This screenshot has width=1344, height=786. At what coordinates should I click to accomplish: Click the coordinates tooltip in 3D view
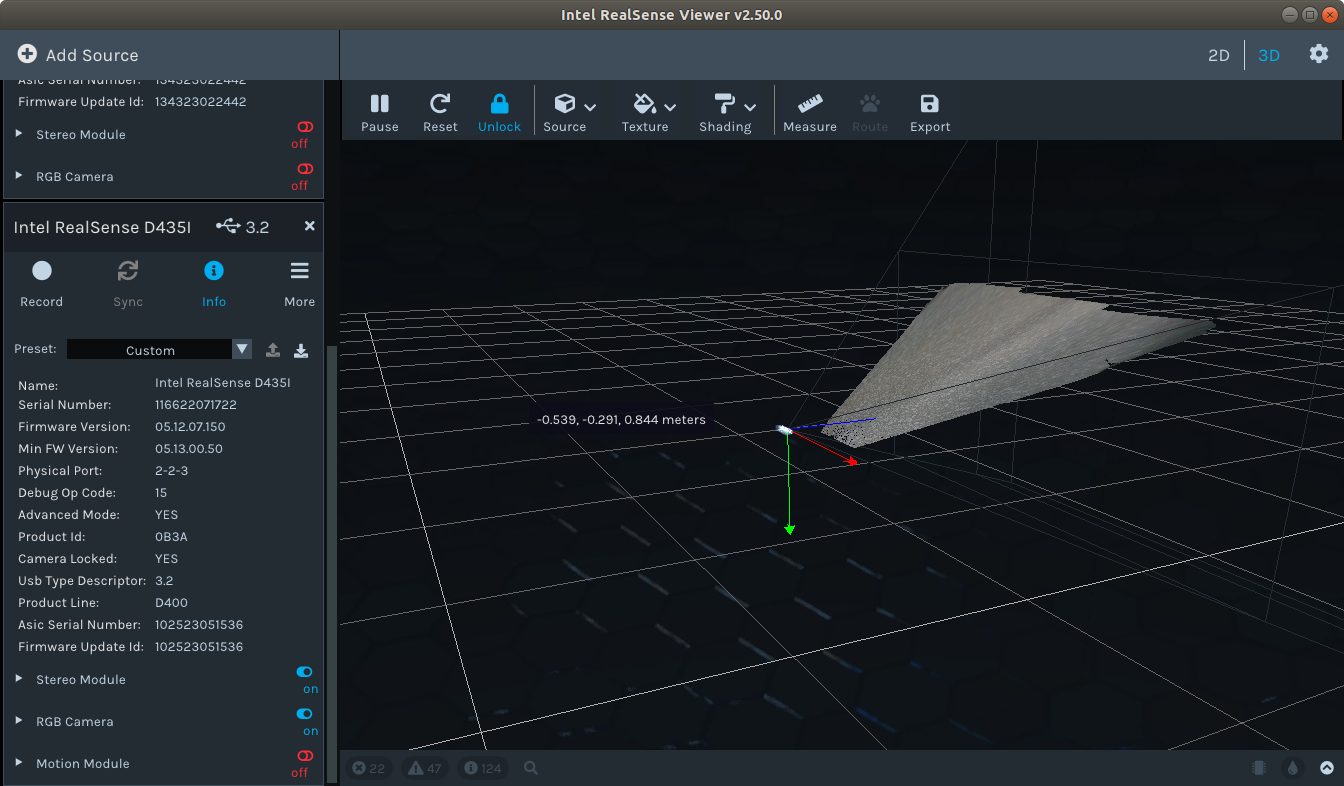point(621,420)
